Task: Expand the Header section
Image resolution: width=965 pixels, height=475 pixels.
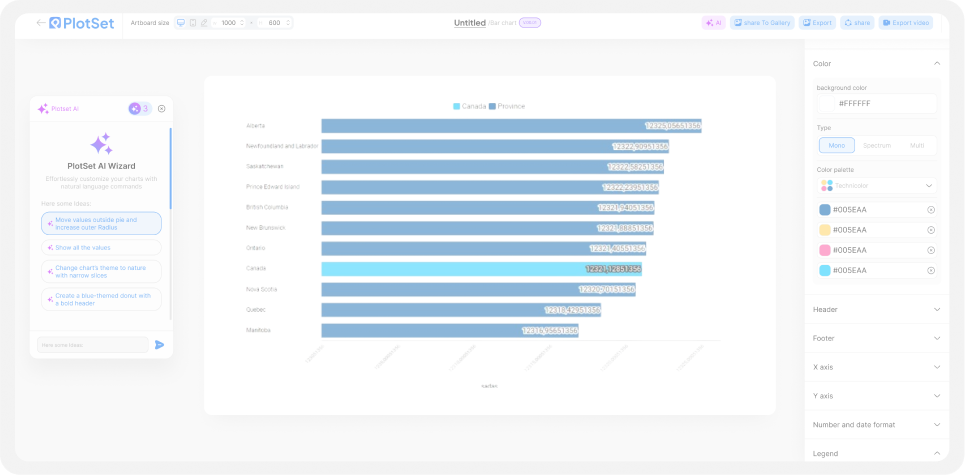Action: [x=876, y=309]
